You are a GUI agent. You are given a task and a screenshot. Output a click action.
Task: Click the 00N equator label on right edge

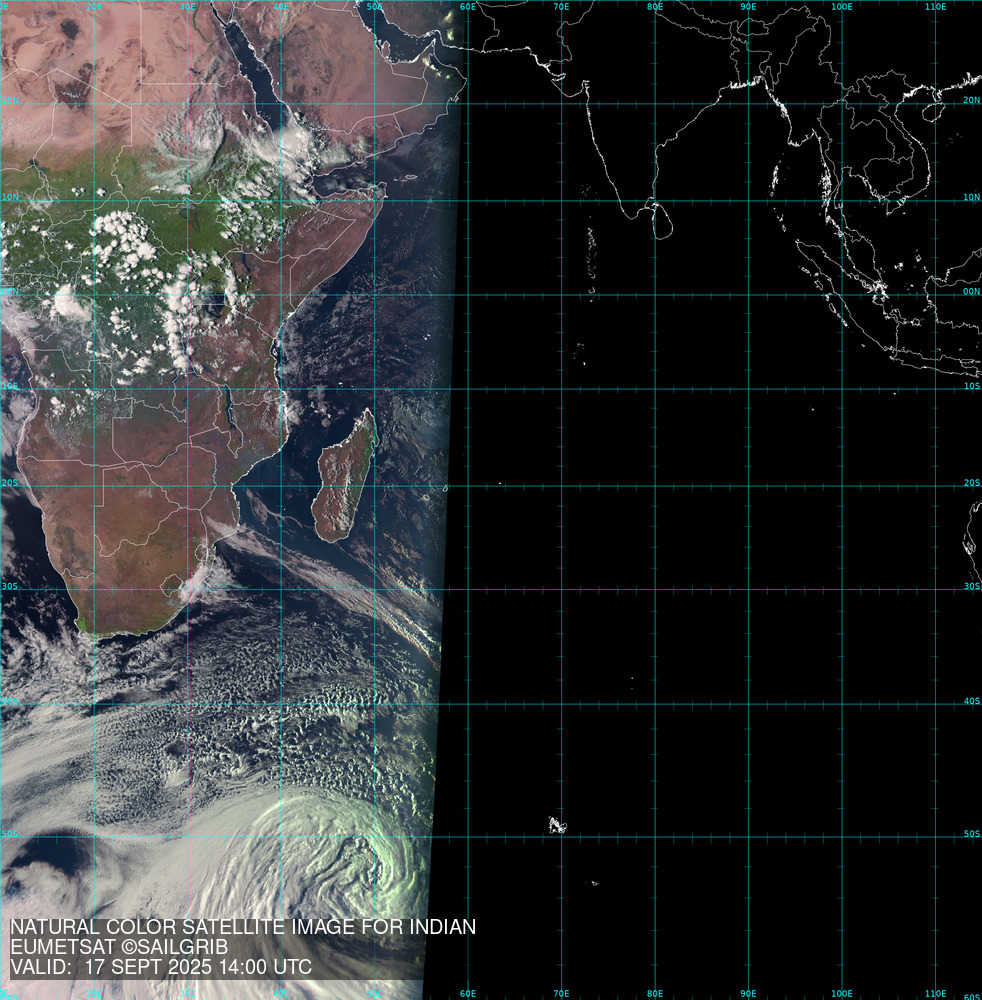pyautogui.click(x=971, y=293)
